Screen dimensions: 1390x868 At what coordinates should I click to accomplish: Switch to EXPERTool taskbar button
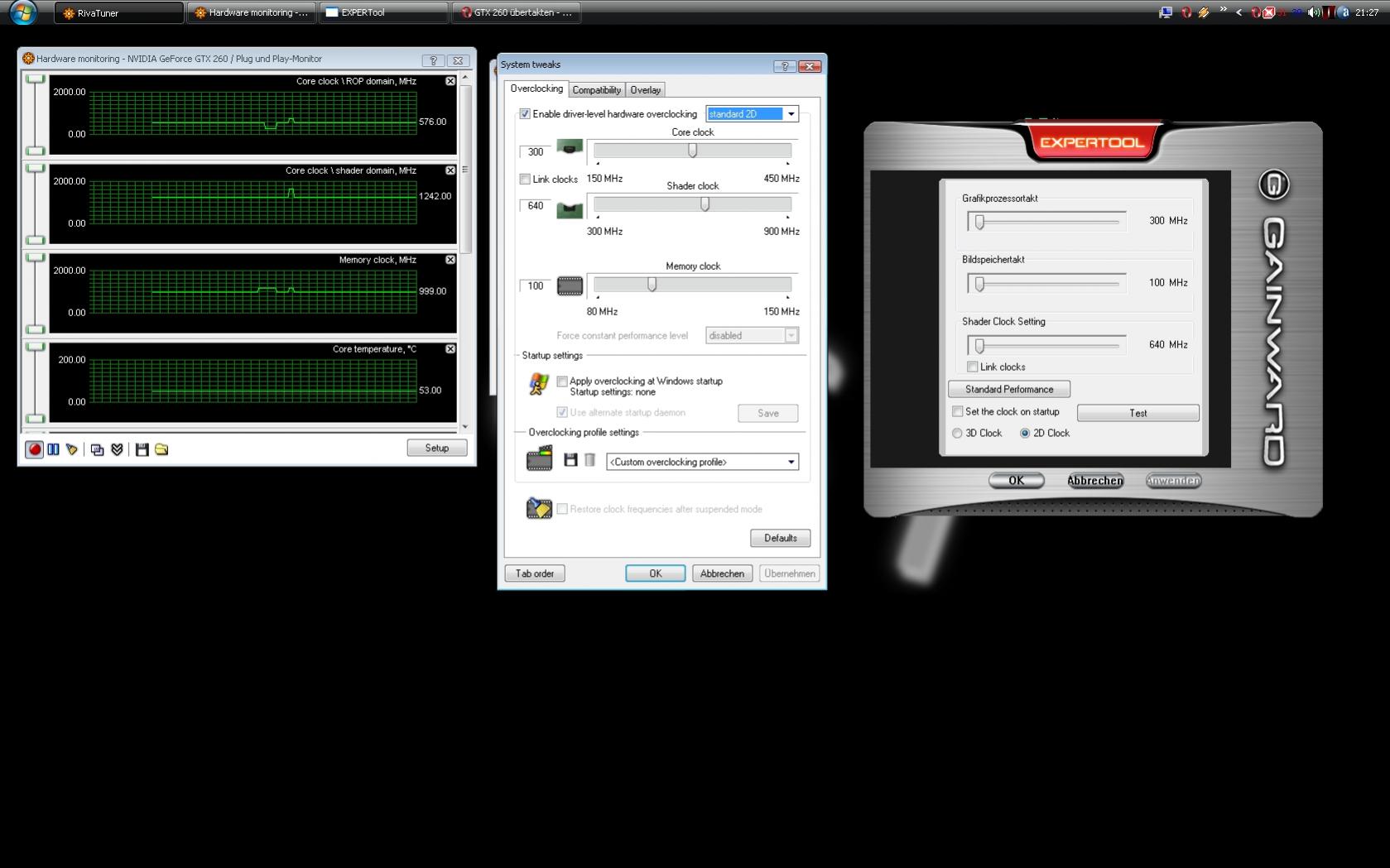pyautogui.click(x=383, y=12)
